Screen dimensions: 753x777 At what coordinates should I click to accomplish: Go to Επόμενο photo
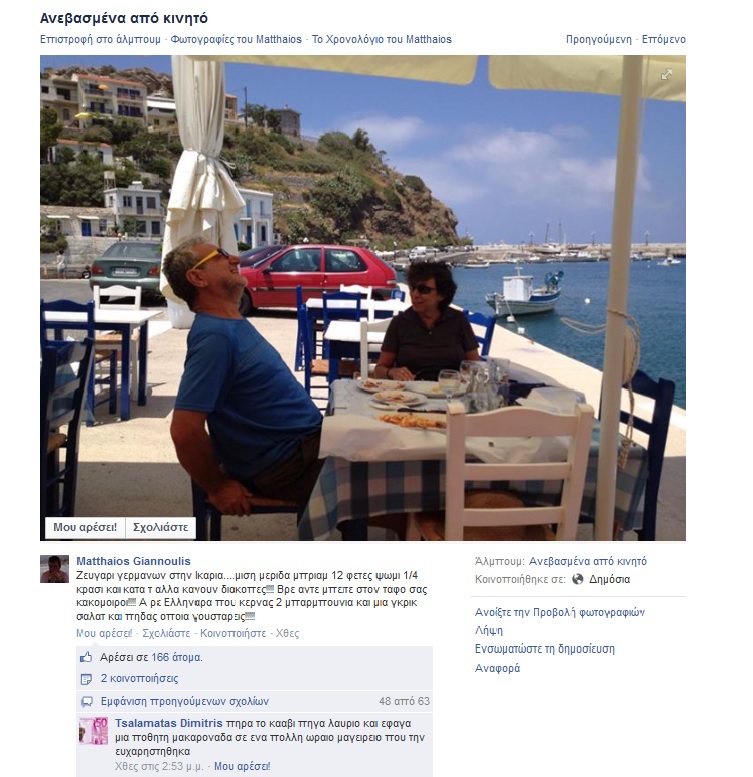click(x=664, y=39)
